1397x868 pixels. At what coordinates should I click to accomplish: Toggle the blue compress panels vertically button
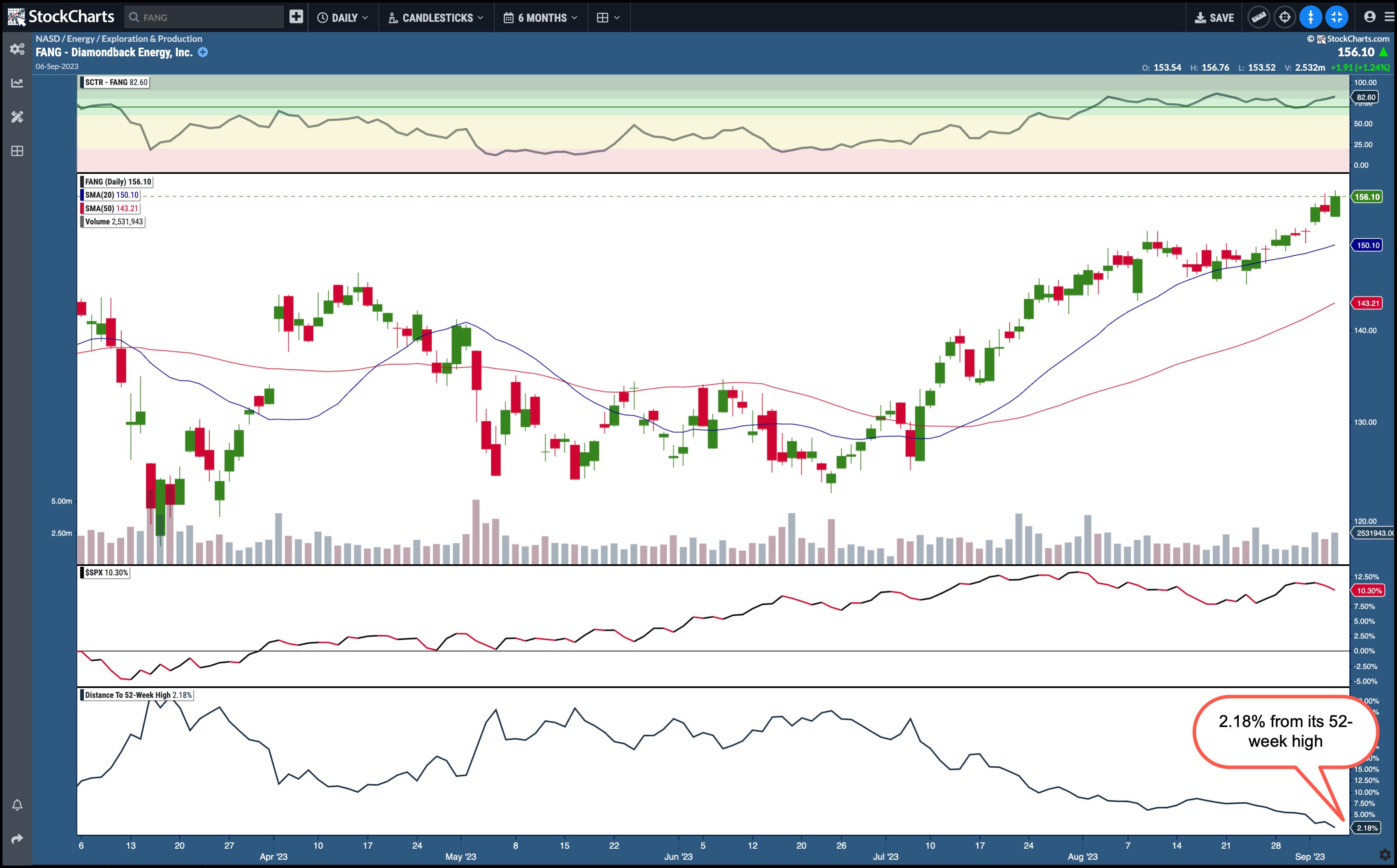click(1310, 17)
